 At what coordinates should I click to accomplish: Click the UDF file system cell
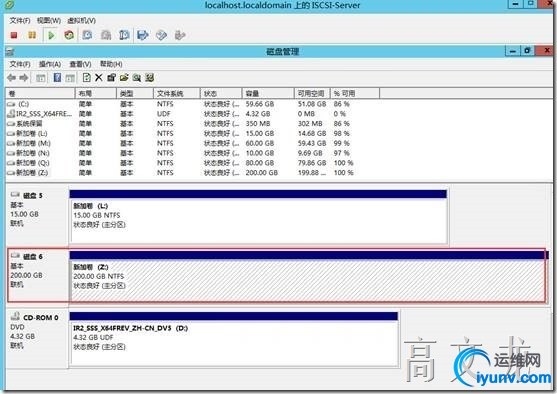pyautogui.click(x=164, y=114)
